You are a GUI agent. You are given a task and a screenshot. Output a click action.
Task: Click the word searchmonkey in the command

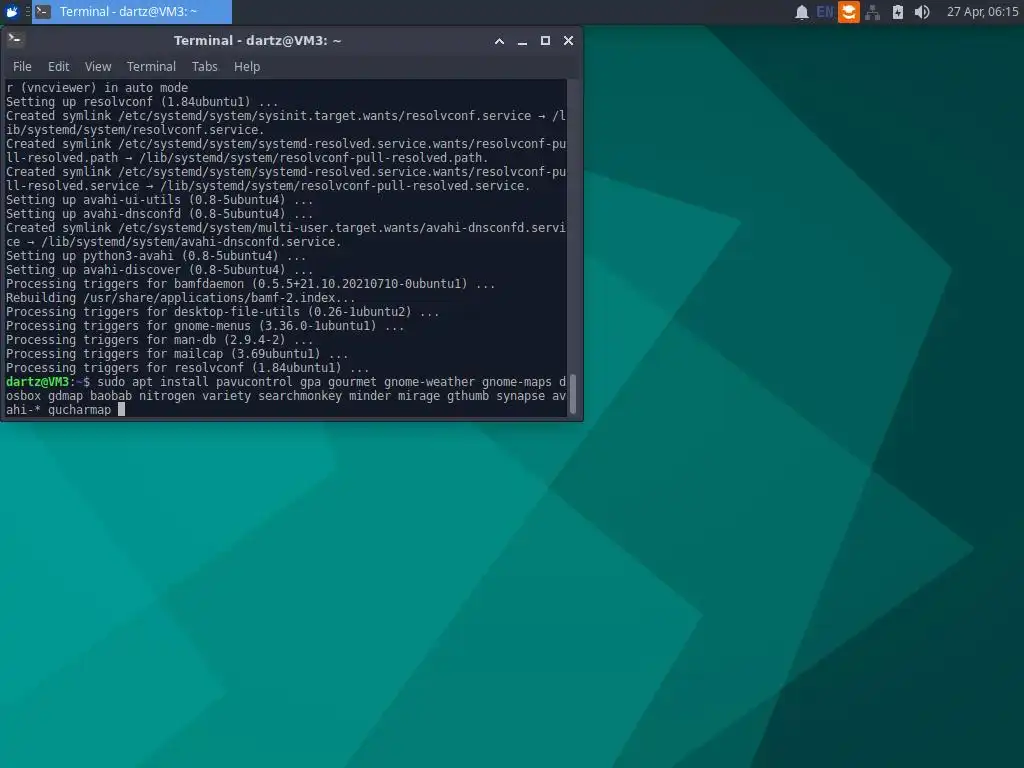coord(300,396)
